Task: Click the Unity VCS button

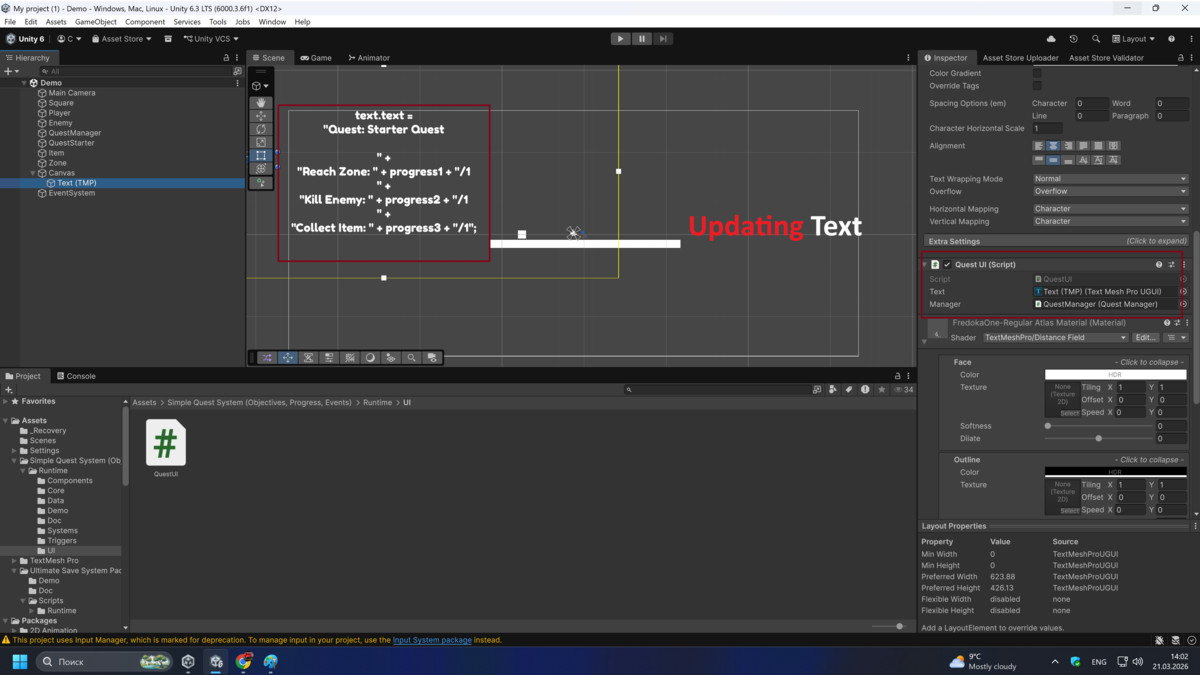Action: (x=211, y=39)
